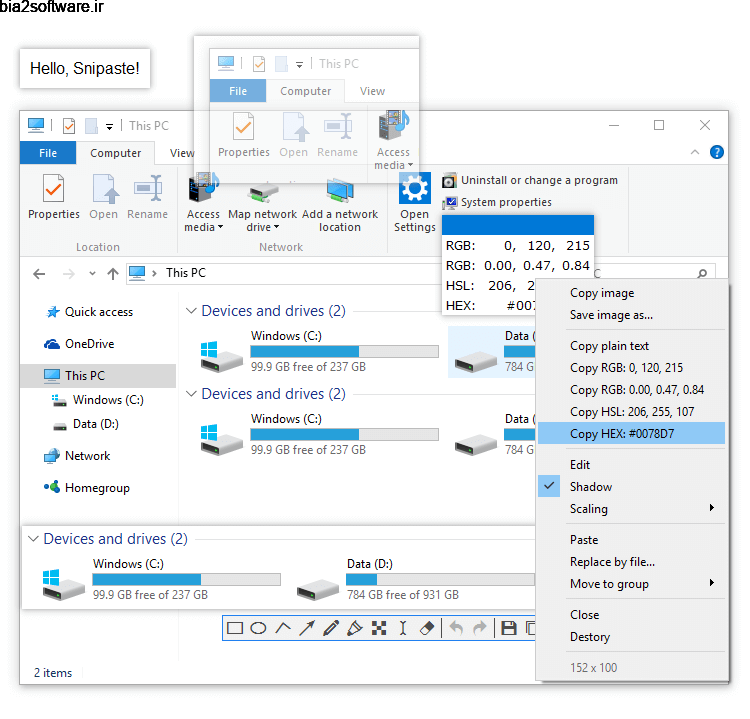
Task: Click the This PC address bar field
Action: pyautogui.click(x=284, y=274)
